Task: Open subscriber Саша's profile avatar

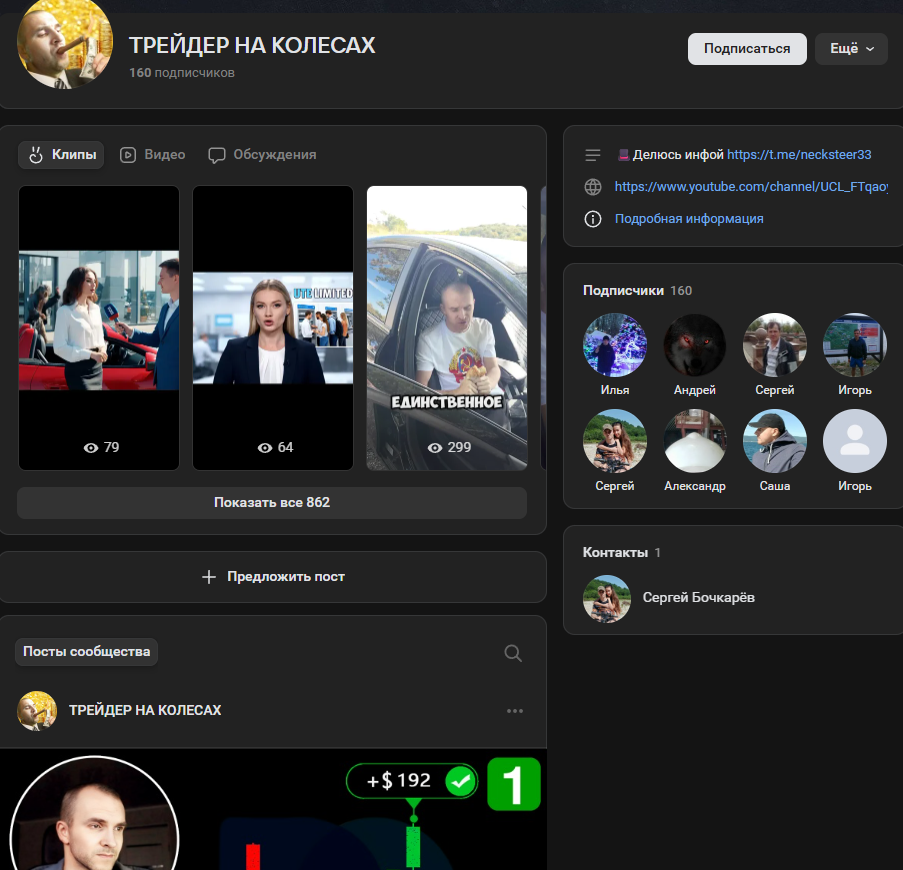Action: pos(774,441)
